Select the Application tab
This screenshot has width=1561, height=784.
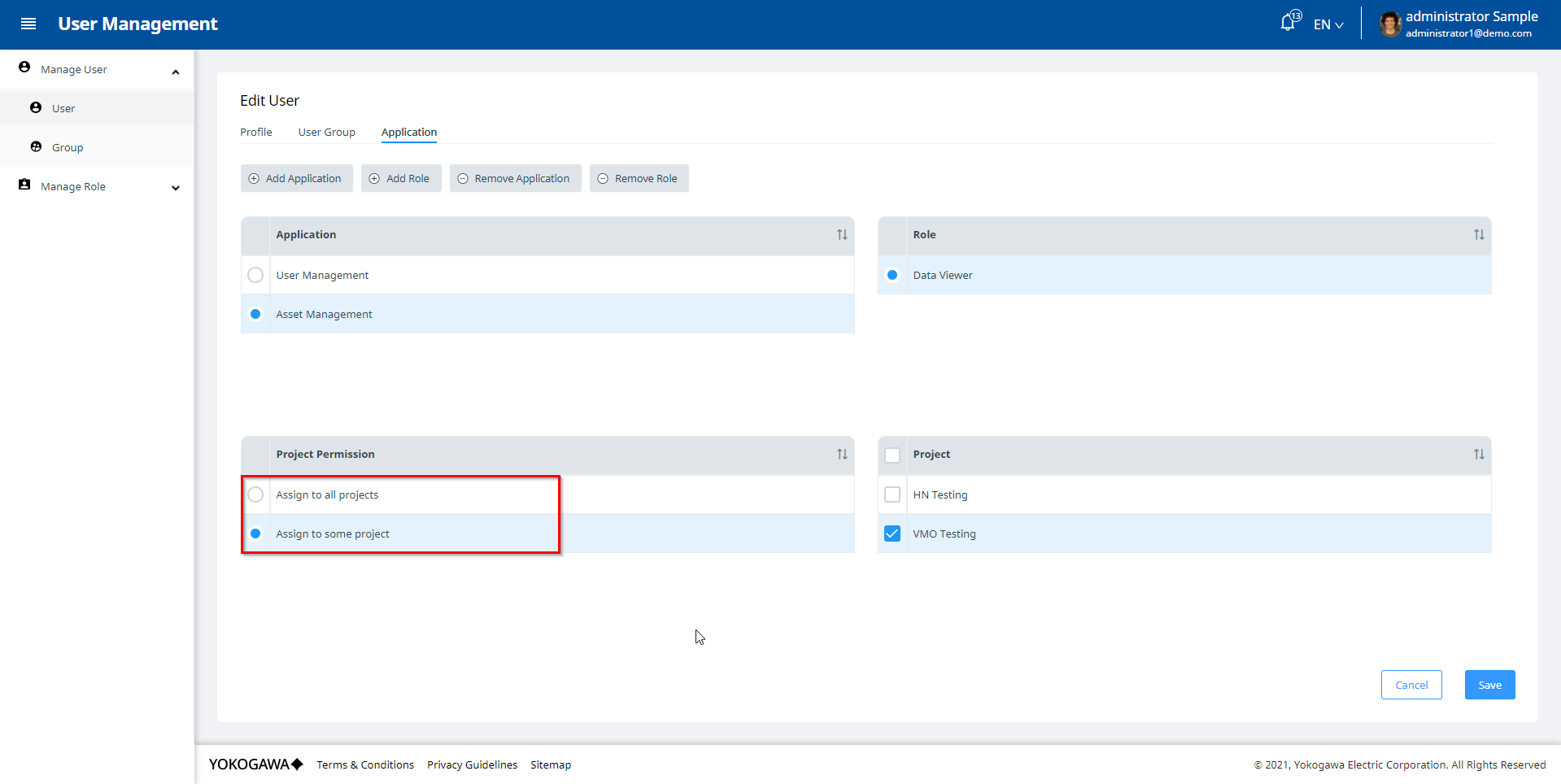click(409, 132)
